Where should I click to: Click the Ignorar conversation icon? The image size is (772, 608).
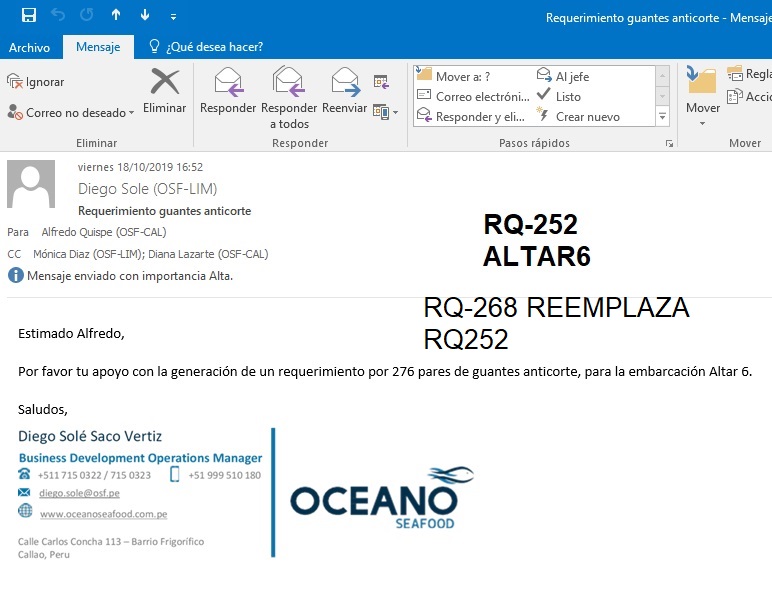(15, 82)
